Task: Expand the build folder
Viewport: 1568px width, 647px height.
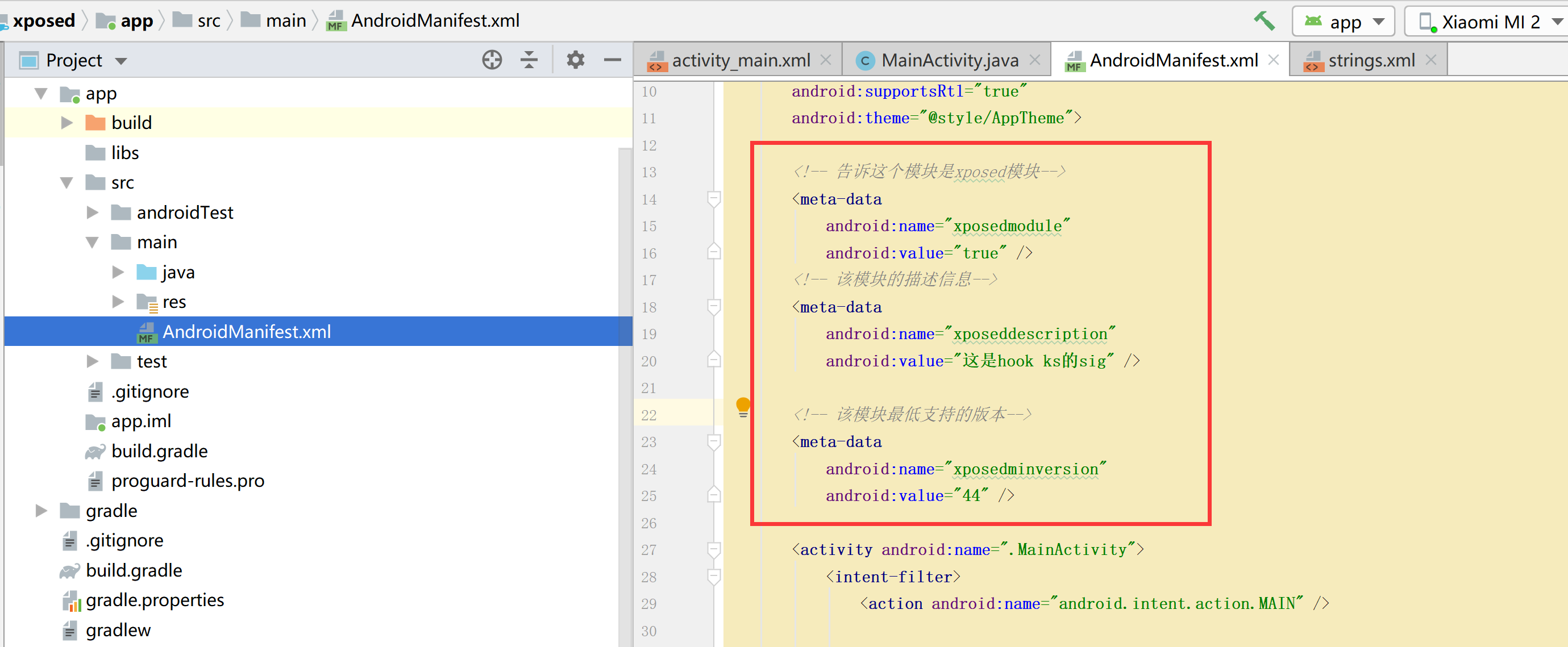Action: tap(67, 123)
